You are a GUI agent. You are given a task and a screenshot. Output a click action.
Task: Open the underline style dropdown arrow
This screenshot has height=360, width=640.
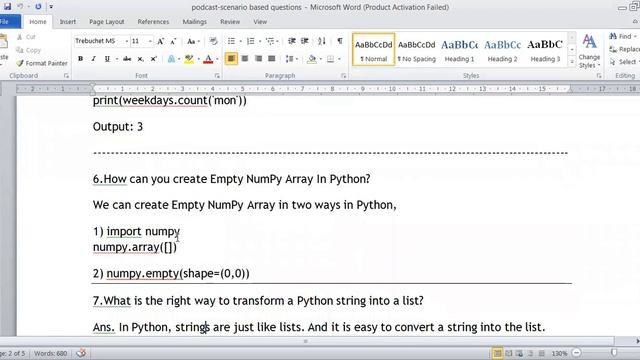(117, 59)
